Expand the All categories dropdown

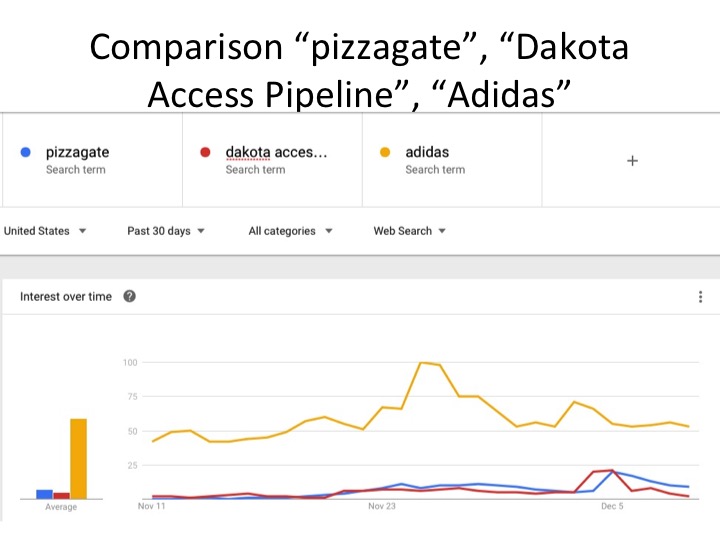(289, 231)
